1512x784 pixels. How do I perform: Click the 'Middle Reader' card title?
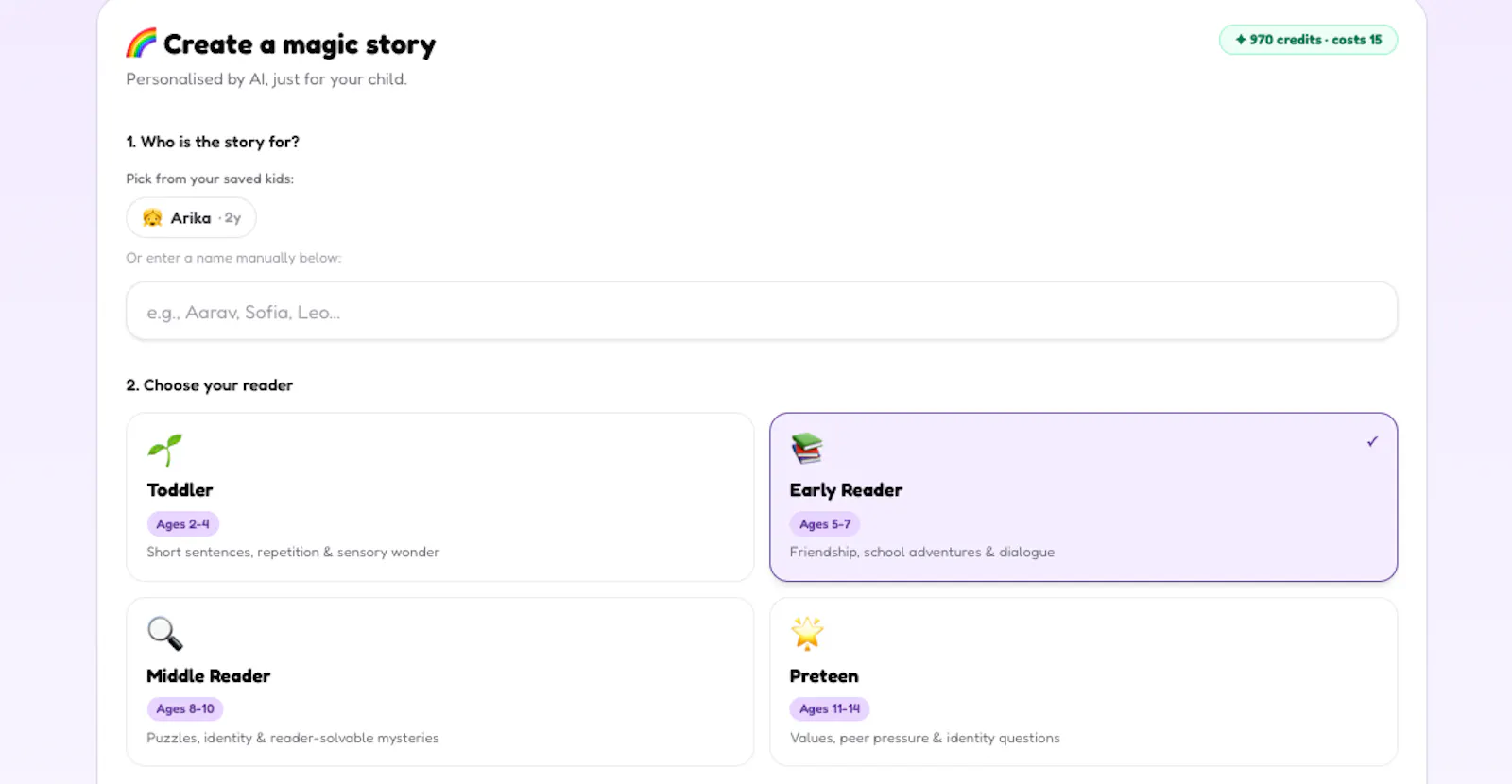tap(208, 676)
